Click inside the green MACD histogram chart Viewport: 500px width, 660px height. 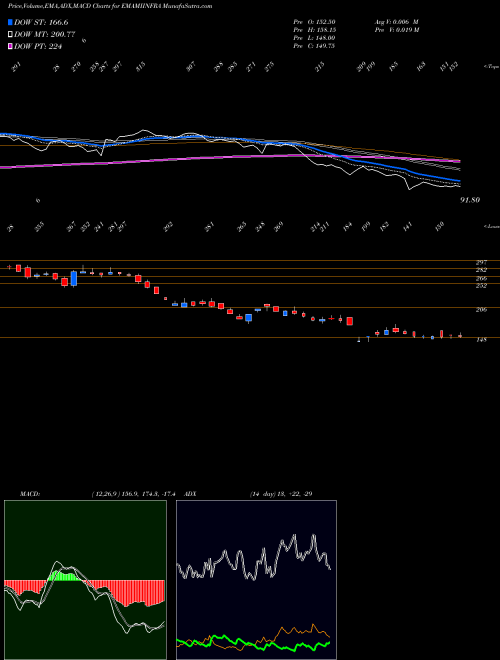pyautogui.click(x=85, y=580)
